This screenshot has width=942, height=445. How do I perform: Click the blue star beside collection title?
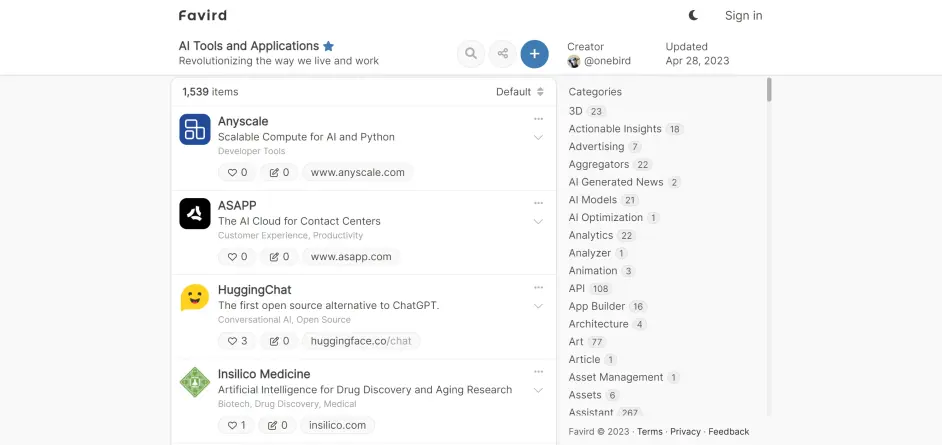click(329, 46)
